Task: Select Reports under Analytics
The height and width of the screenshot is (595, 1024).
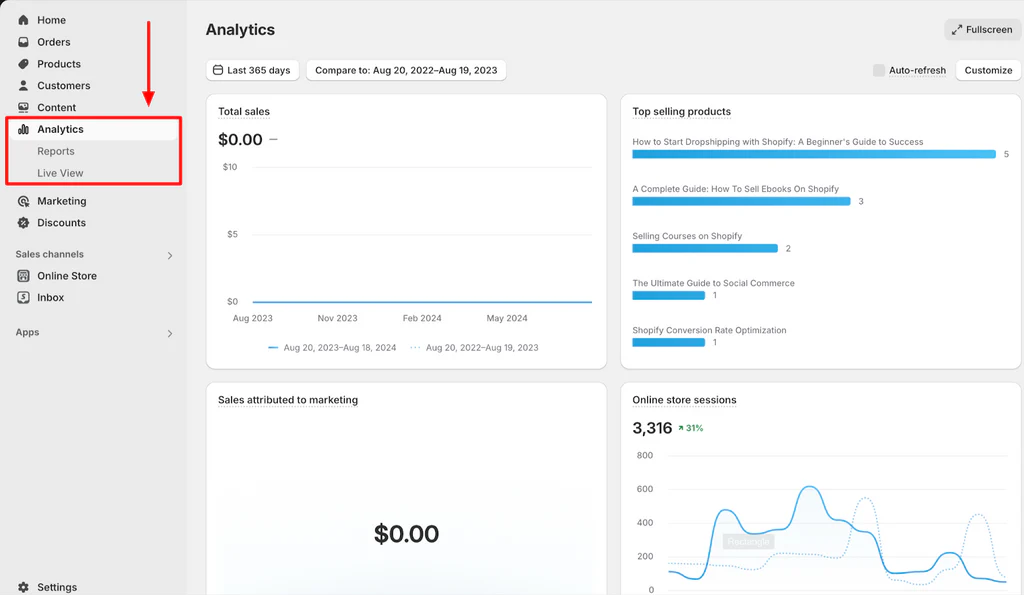Action: [55, 151]
